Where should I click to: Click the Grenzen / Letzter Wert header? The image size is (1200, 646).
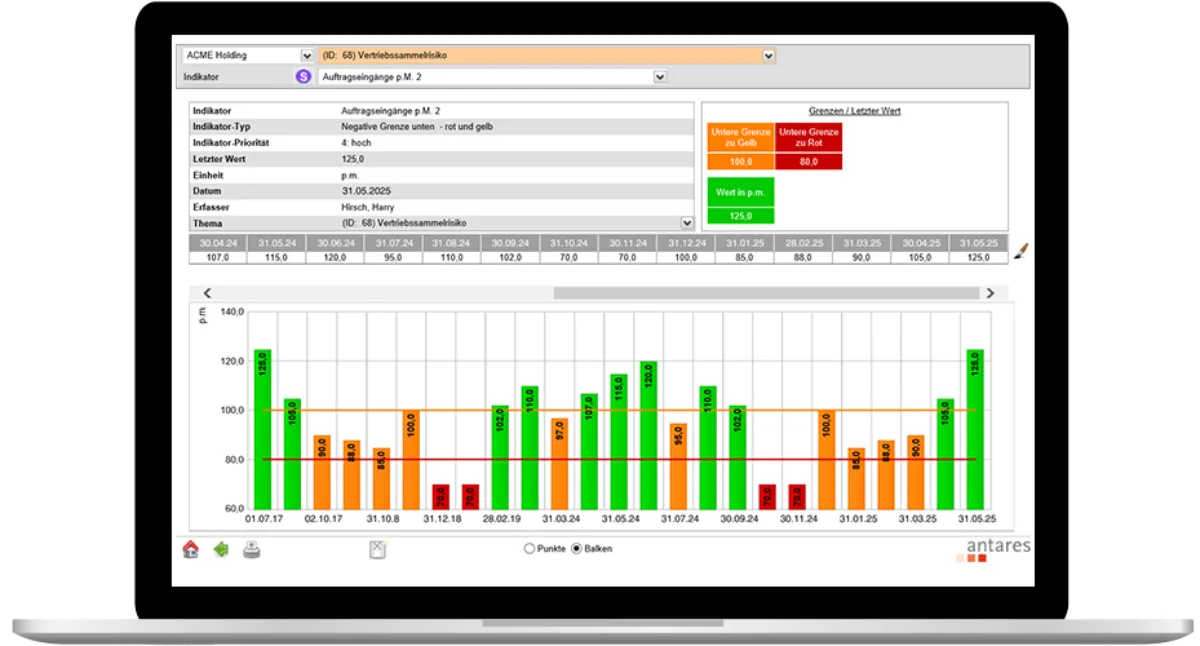click(x=858, y=110)
